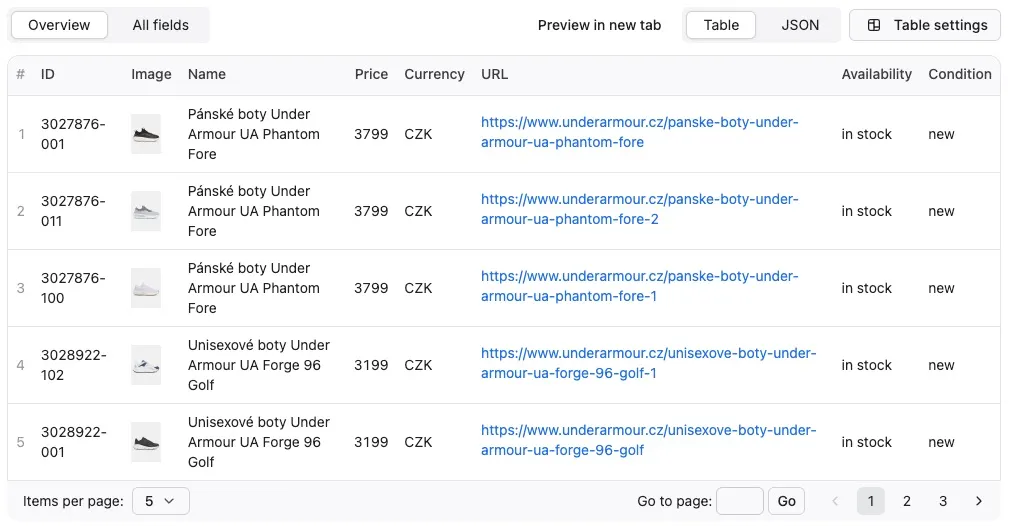Image resolution: width=1009 pixels, height=526 pixels.
Task: Click the Go button
Action: pos(786,501)
